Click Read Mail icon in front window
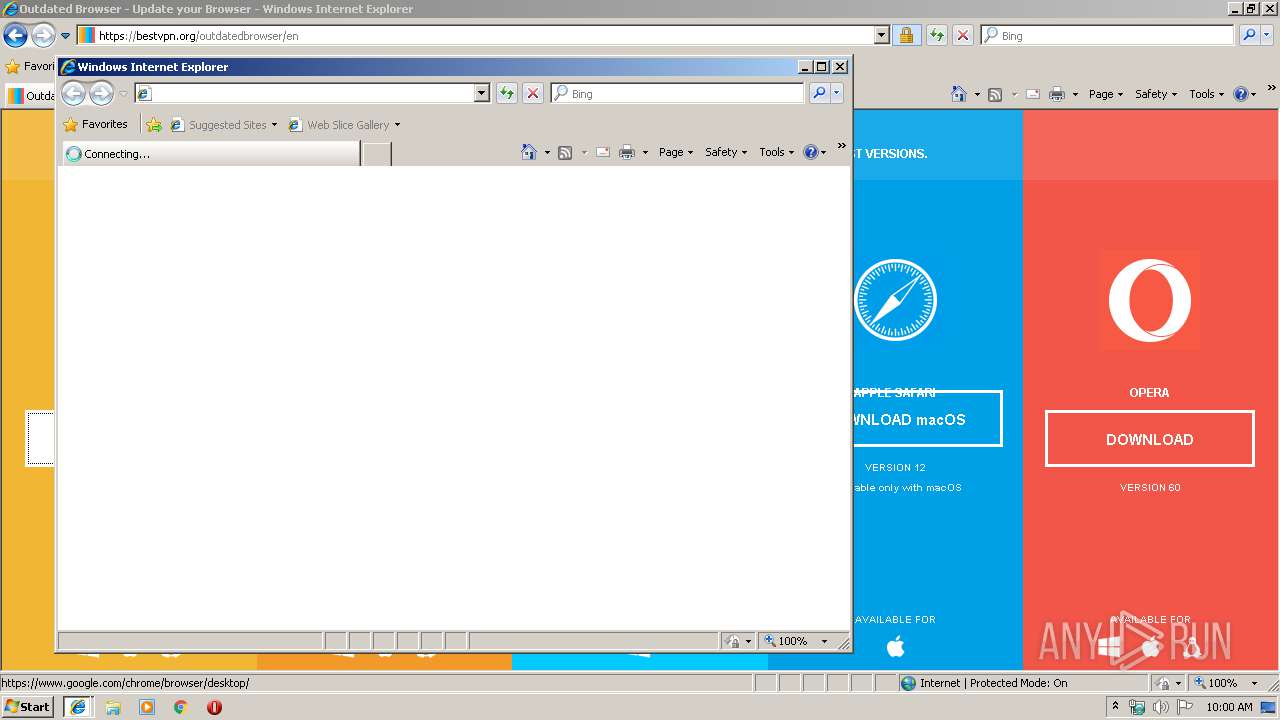This screenshot has height=720, width=1280. pyautogui.click(x=603, y=152)
